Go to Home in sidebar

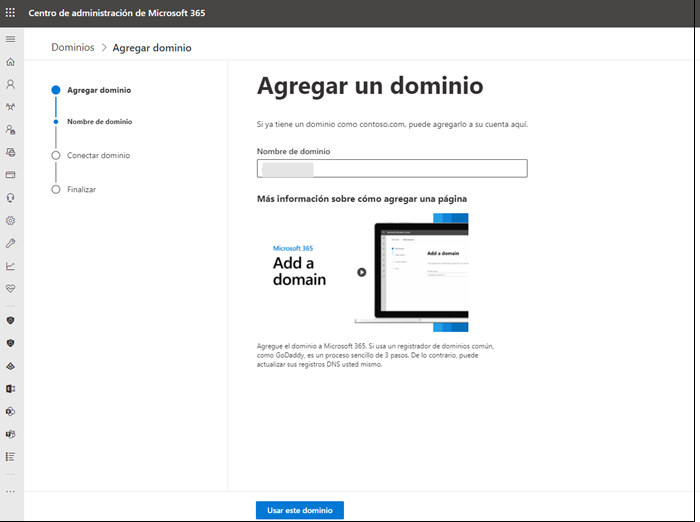pyautogui.click(x=10, y=62)
